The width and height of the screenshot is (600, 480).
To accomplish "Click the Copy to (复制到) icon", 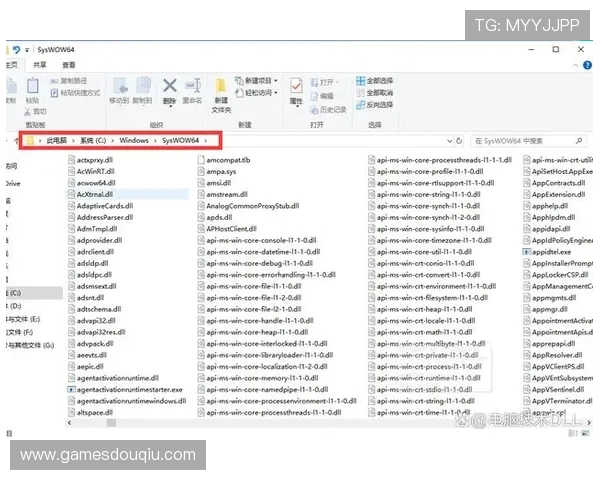I will pos(142,90).
